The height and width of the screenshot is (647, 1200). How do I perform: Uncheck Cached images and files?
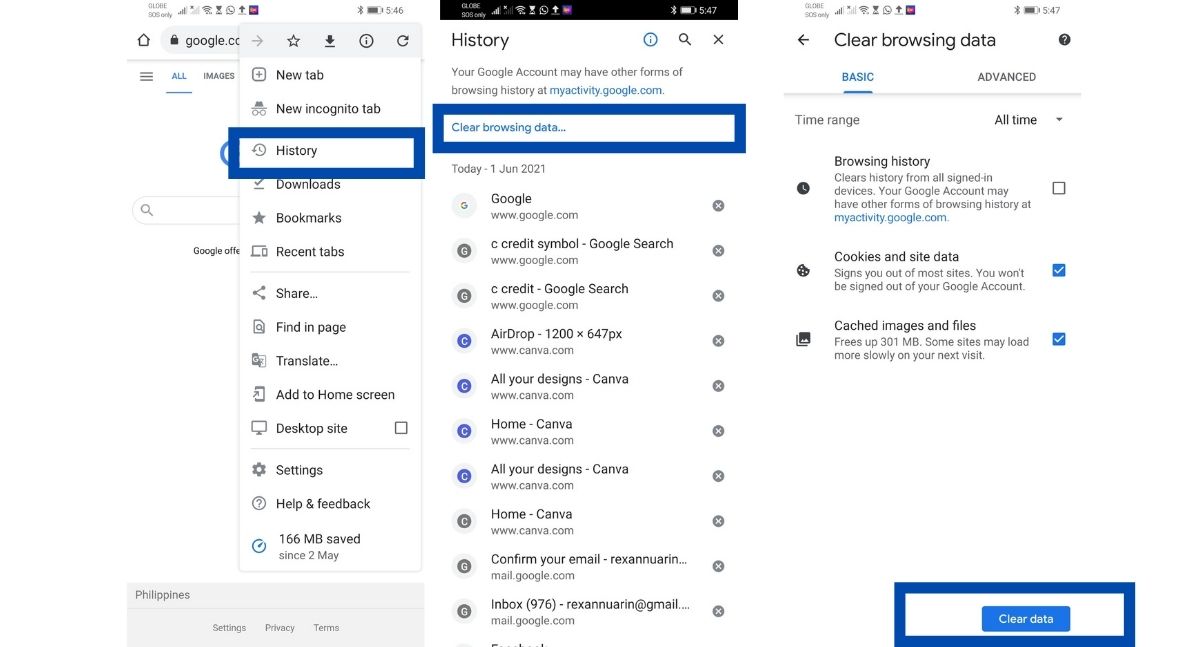(1059, 339)
